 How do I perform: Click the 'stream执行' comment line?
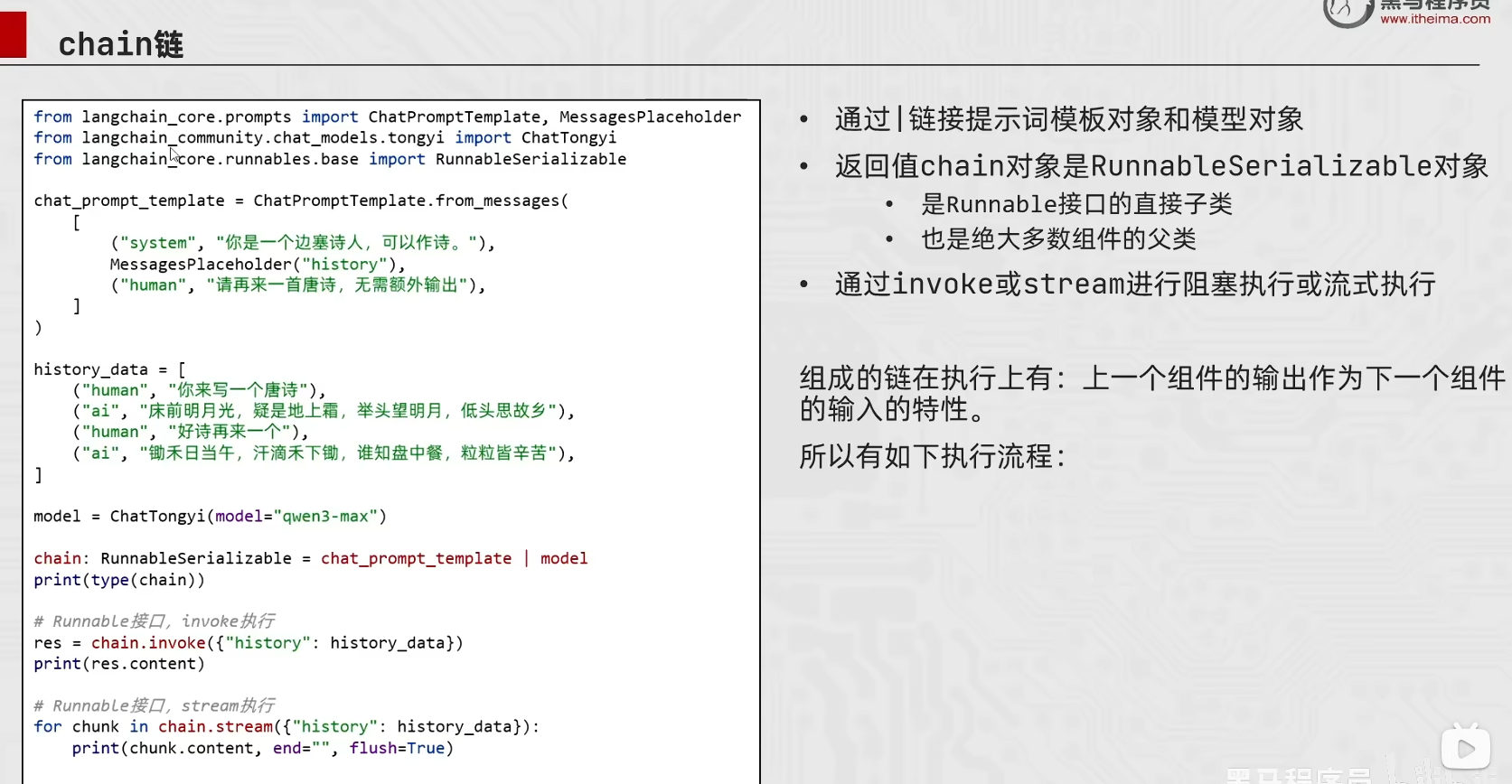coord(155,705)
